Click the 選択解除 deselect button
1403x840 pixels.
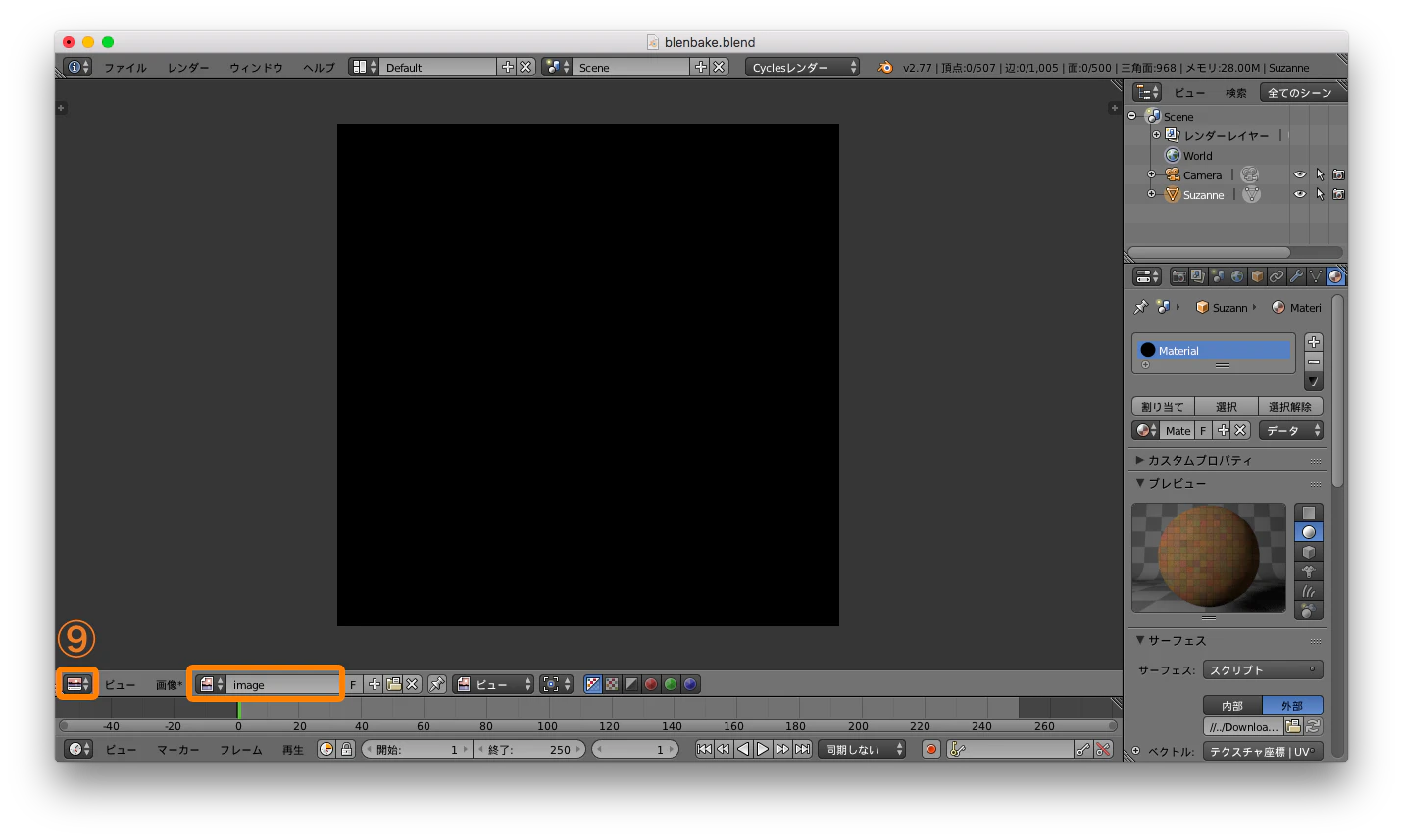[1290, 406]
